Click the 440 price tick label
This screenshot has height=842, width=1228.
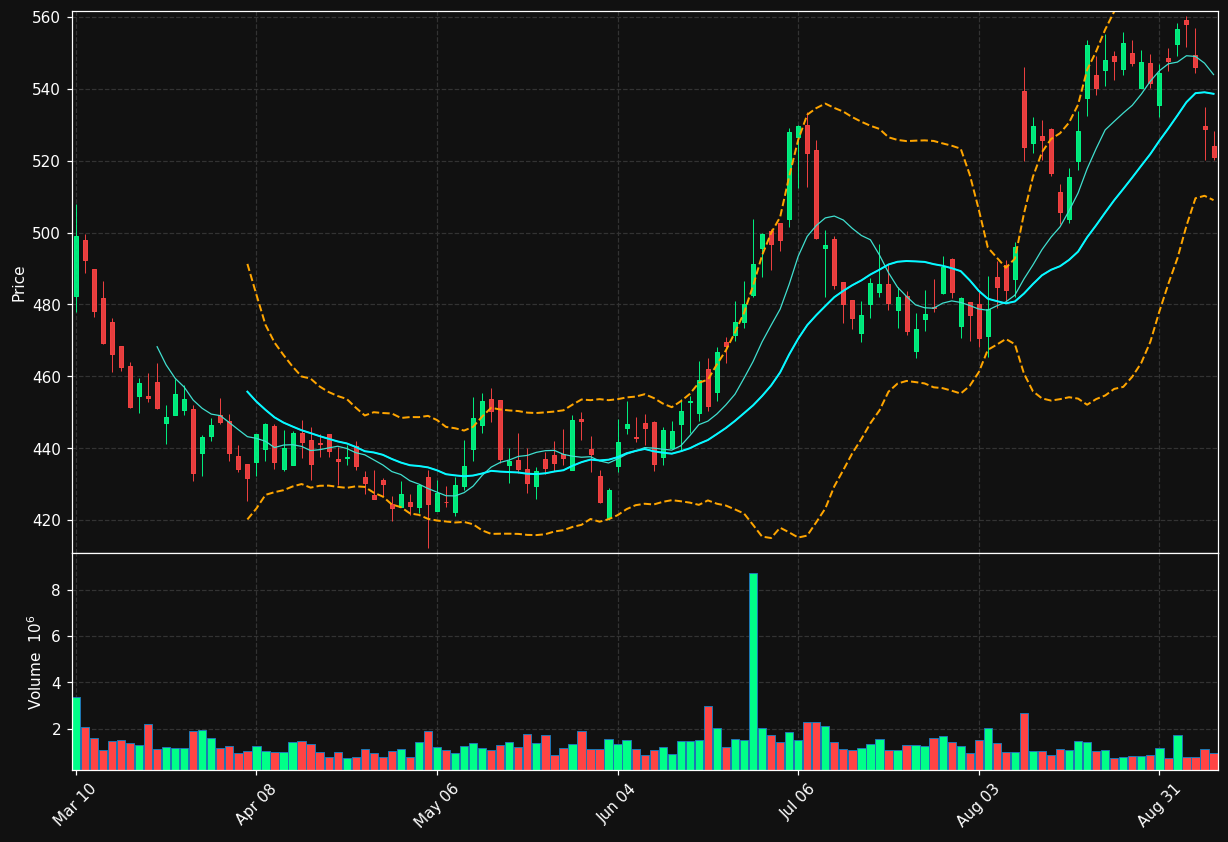point(48,450)
